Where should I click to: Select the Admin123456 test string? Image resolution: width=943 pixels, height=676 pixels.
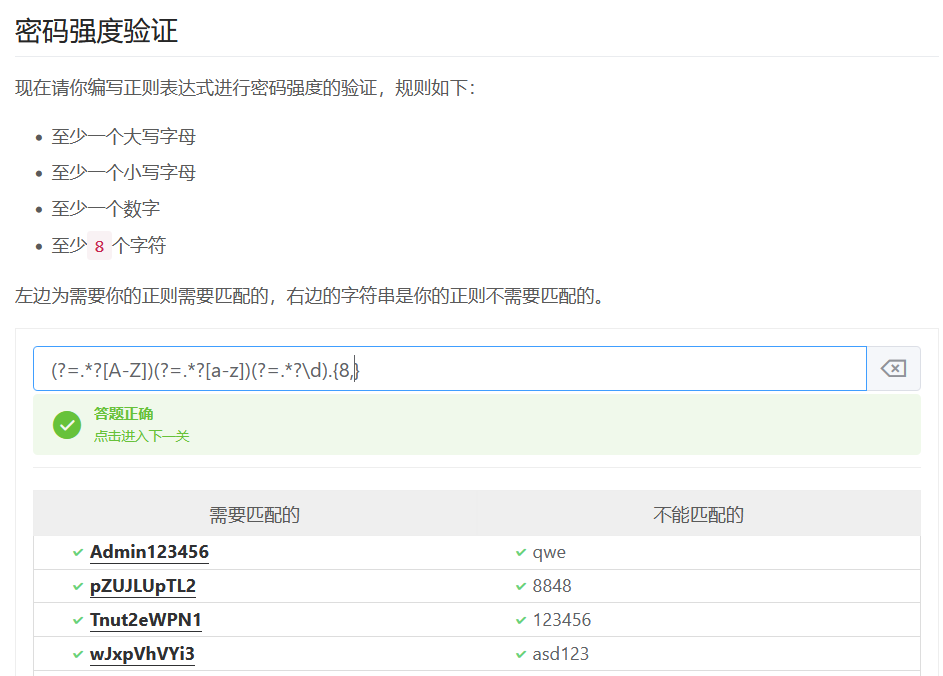tap(149, 552)
